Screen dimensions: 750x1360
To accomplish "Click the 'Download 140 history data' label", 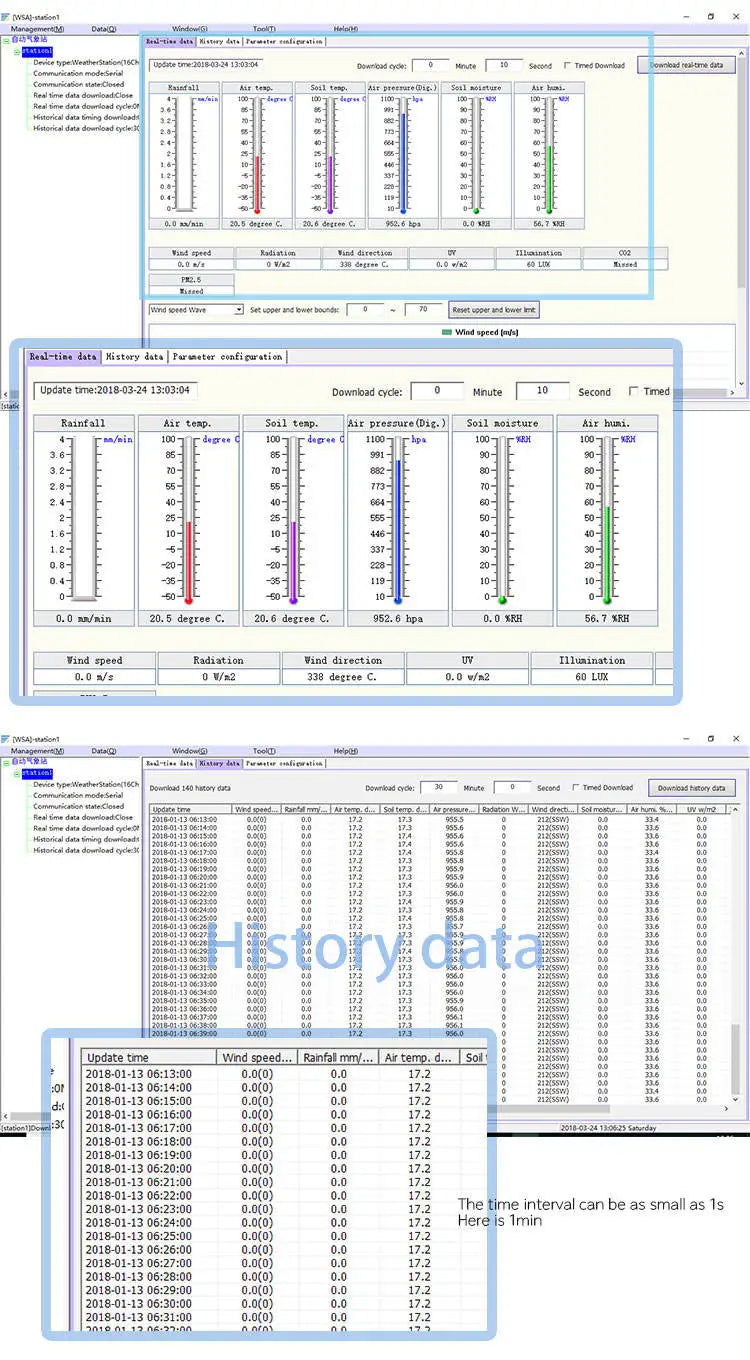I will 190,788.
